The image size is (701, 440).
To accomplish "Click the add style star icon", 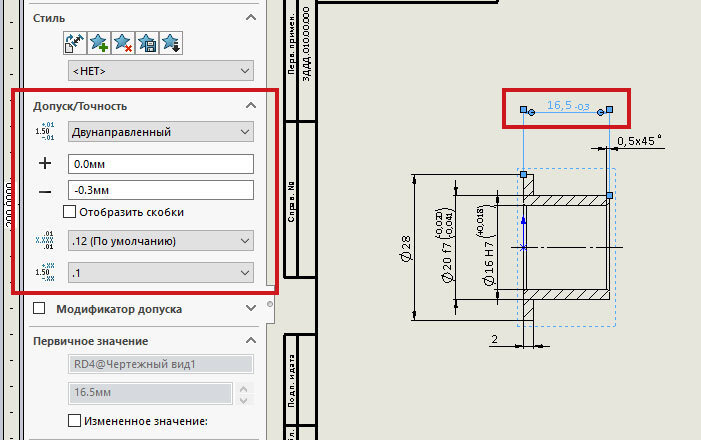I will [99, 43].
